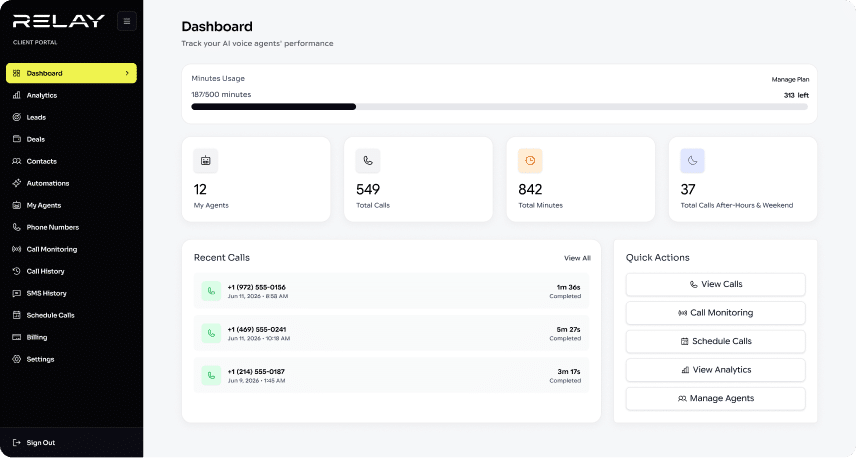Collapse sidebar using the hamburger menu icon
The image size is (856, 458).
tap(127, 21)
